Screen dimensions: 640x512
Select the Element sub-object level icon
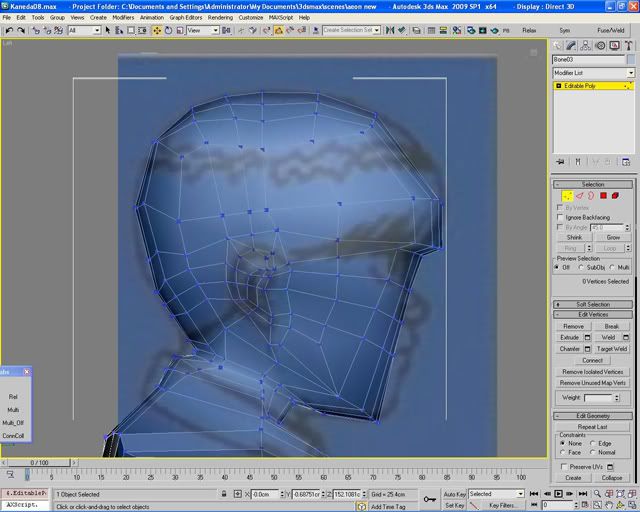(x=615, y=196)
